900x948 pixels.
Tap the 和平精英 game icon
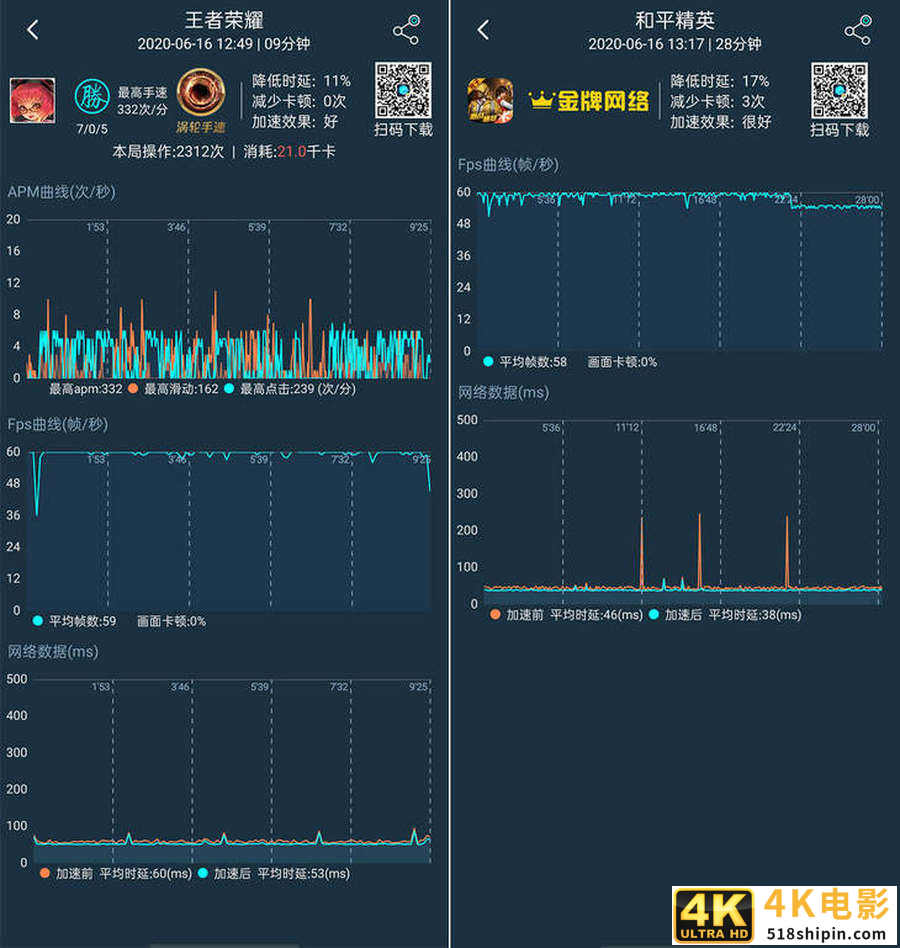(x=490, y=100)
